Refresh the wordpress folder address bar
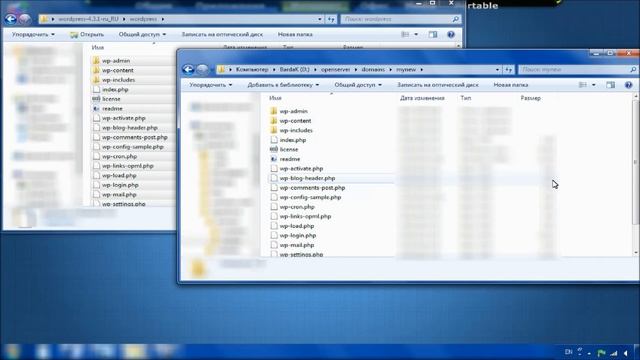 click(331, 19)
